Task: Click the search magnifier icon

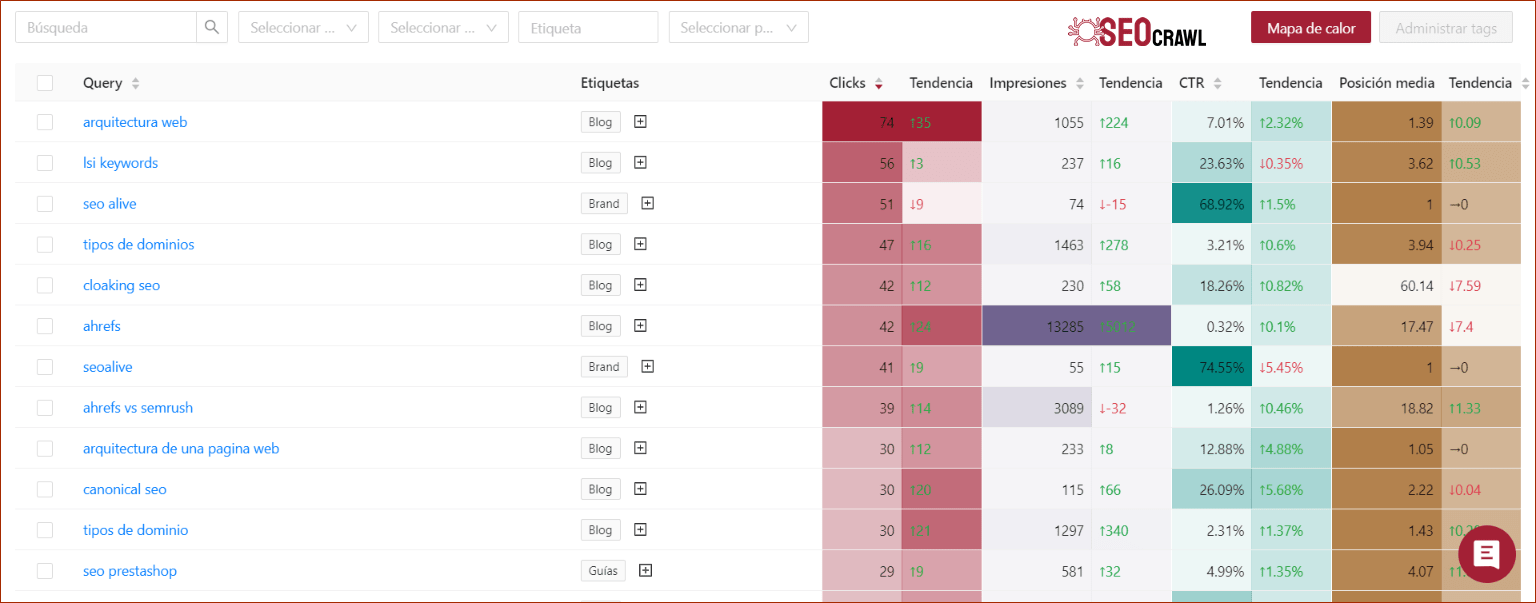Action: coord(212,28)
